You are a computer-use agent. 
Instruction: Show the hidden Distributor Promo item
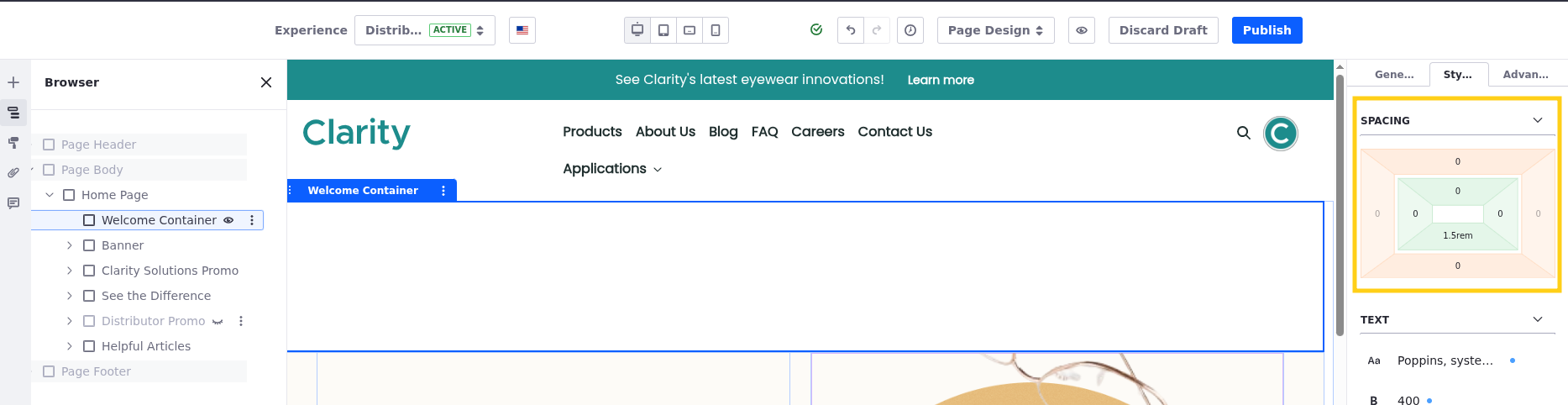pos(218,321)
